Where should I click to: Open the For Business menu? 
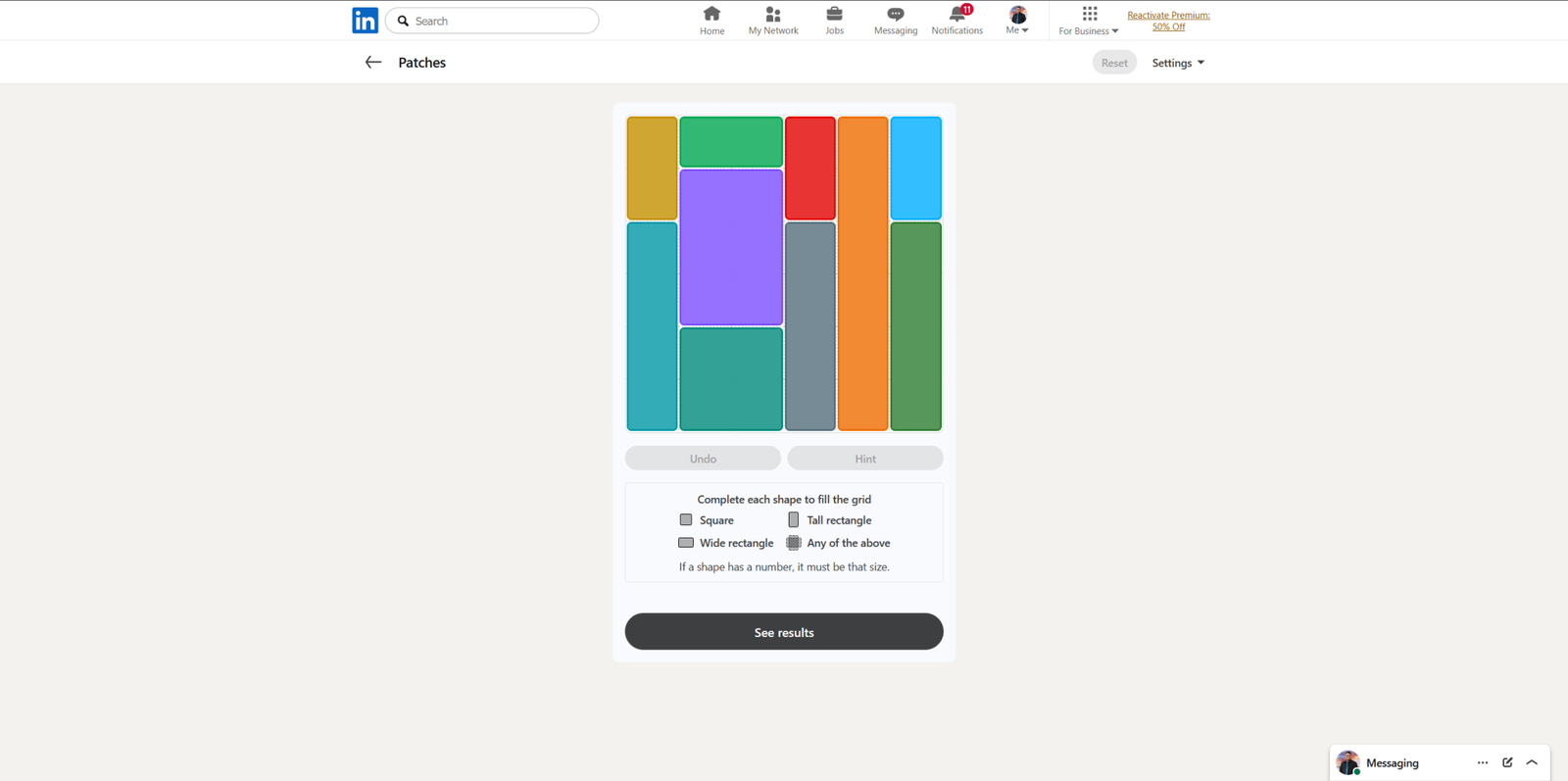[1088, 21]
